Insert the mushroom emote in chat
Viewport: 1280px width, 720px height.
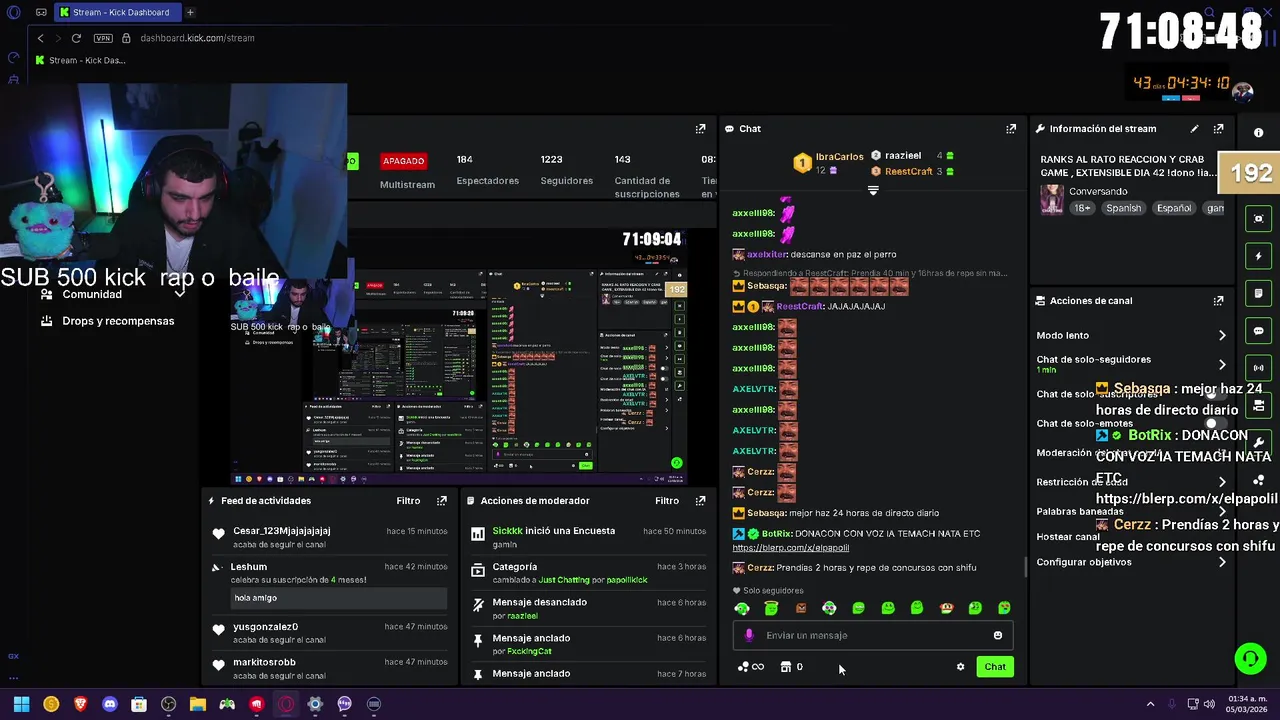pos(946,608)
